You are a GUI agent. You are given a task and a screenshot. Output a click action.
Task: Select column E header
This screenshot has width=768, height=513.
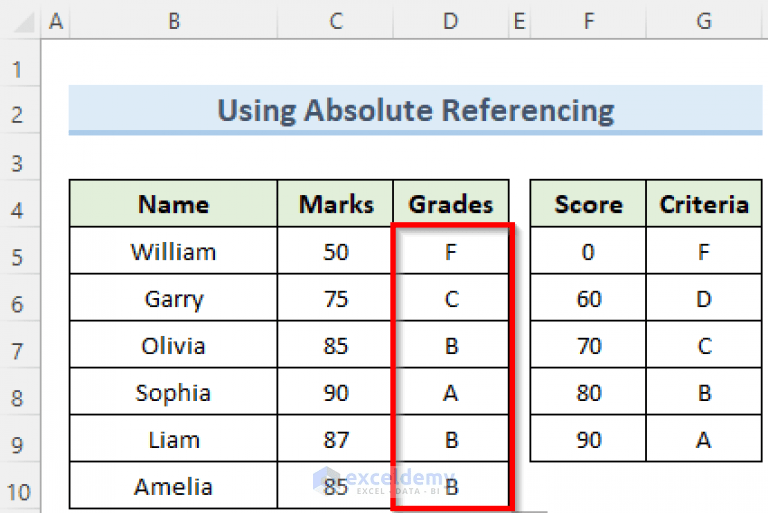[520, 21]
